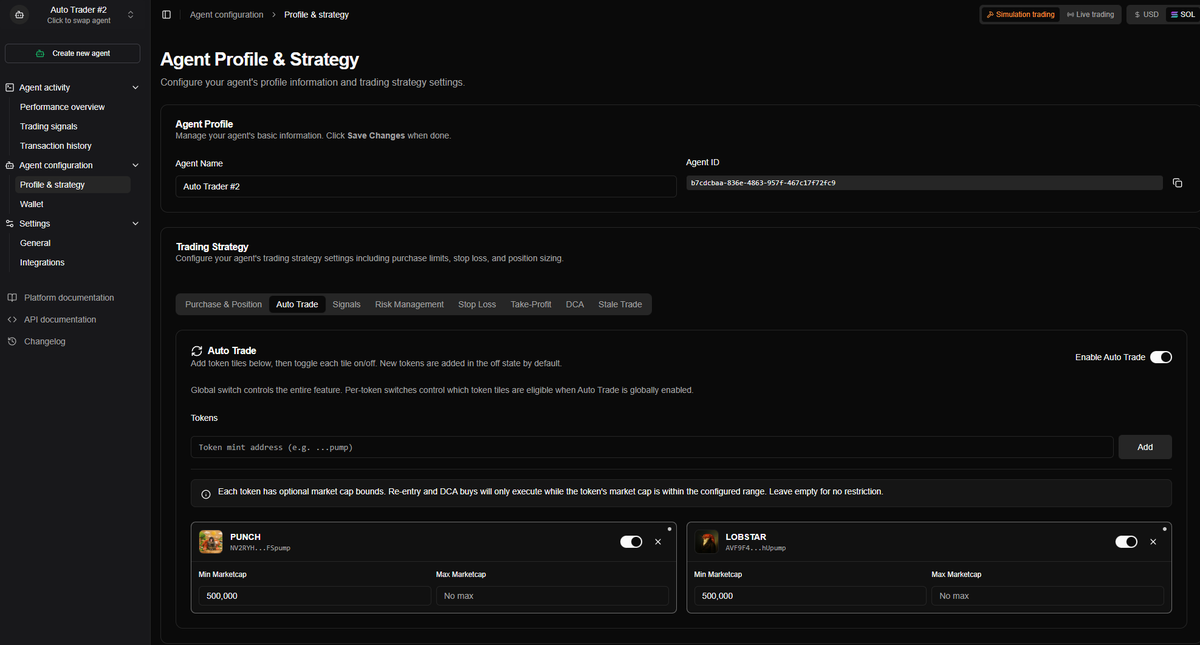The image size is (1200, 645).
Task: Toggle the LOBSTAR token switch
Action: pos(1127,541)
